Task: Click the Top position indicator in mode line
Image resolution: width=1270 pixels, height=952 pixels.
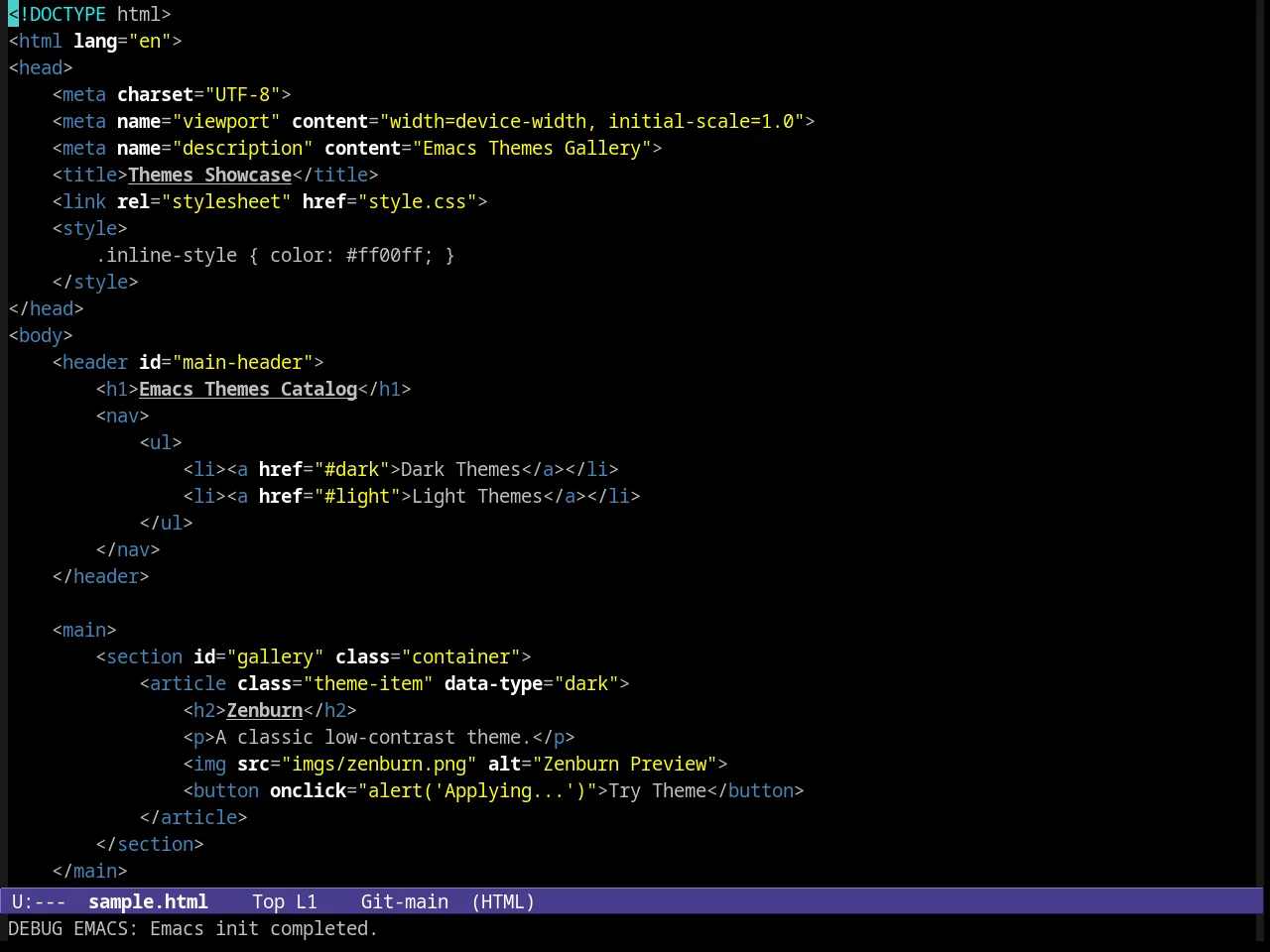Action: click(268, 901)
